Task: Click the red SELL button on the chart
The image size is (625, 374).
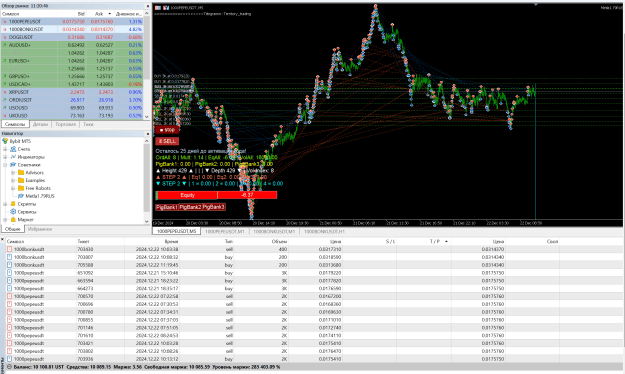Action: pyautogui.click(x=167, y=141)
